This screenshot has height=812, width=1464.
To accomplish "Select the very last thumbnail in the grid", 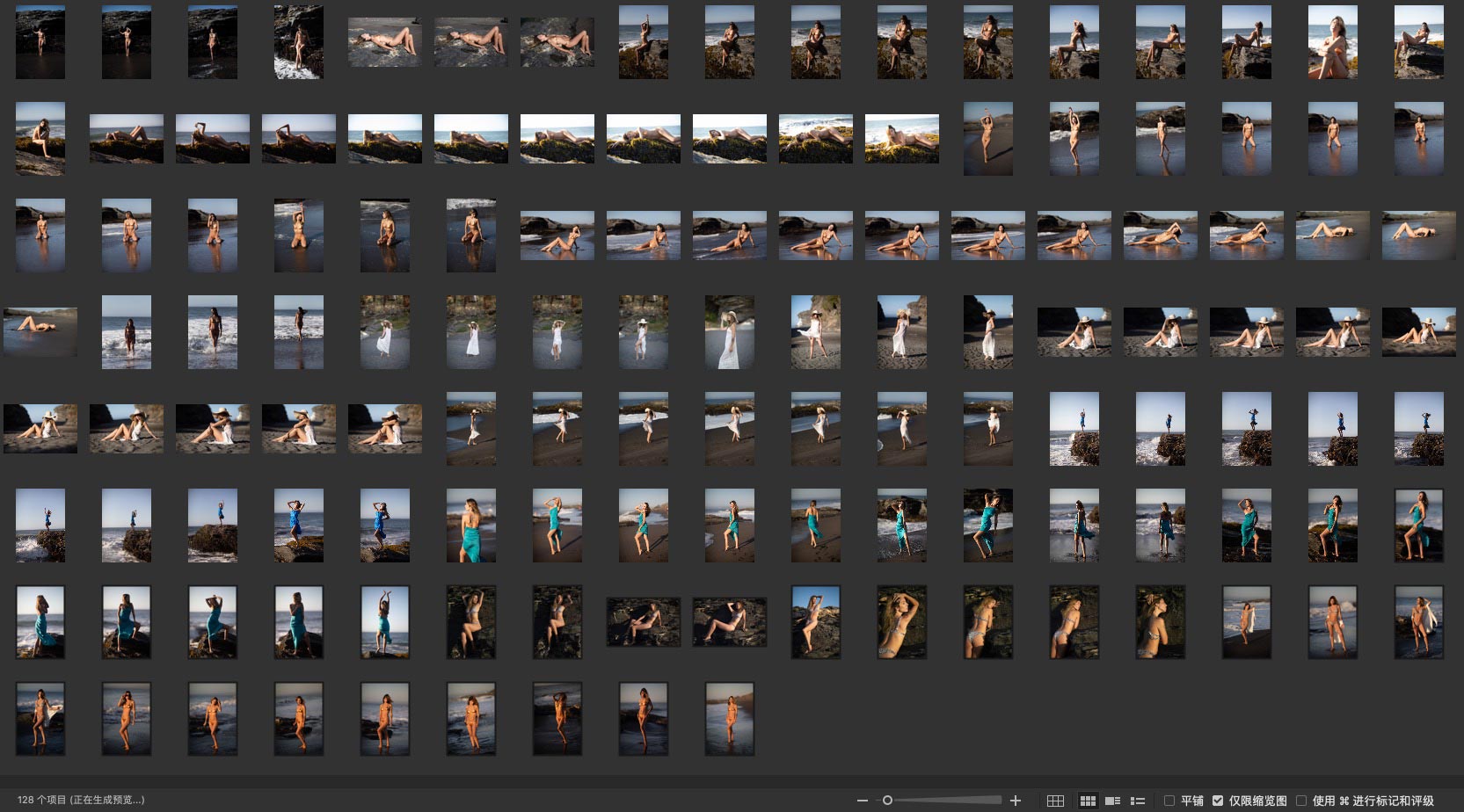I will pos(729,719).
